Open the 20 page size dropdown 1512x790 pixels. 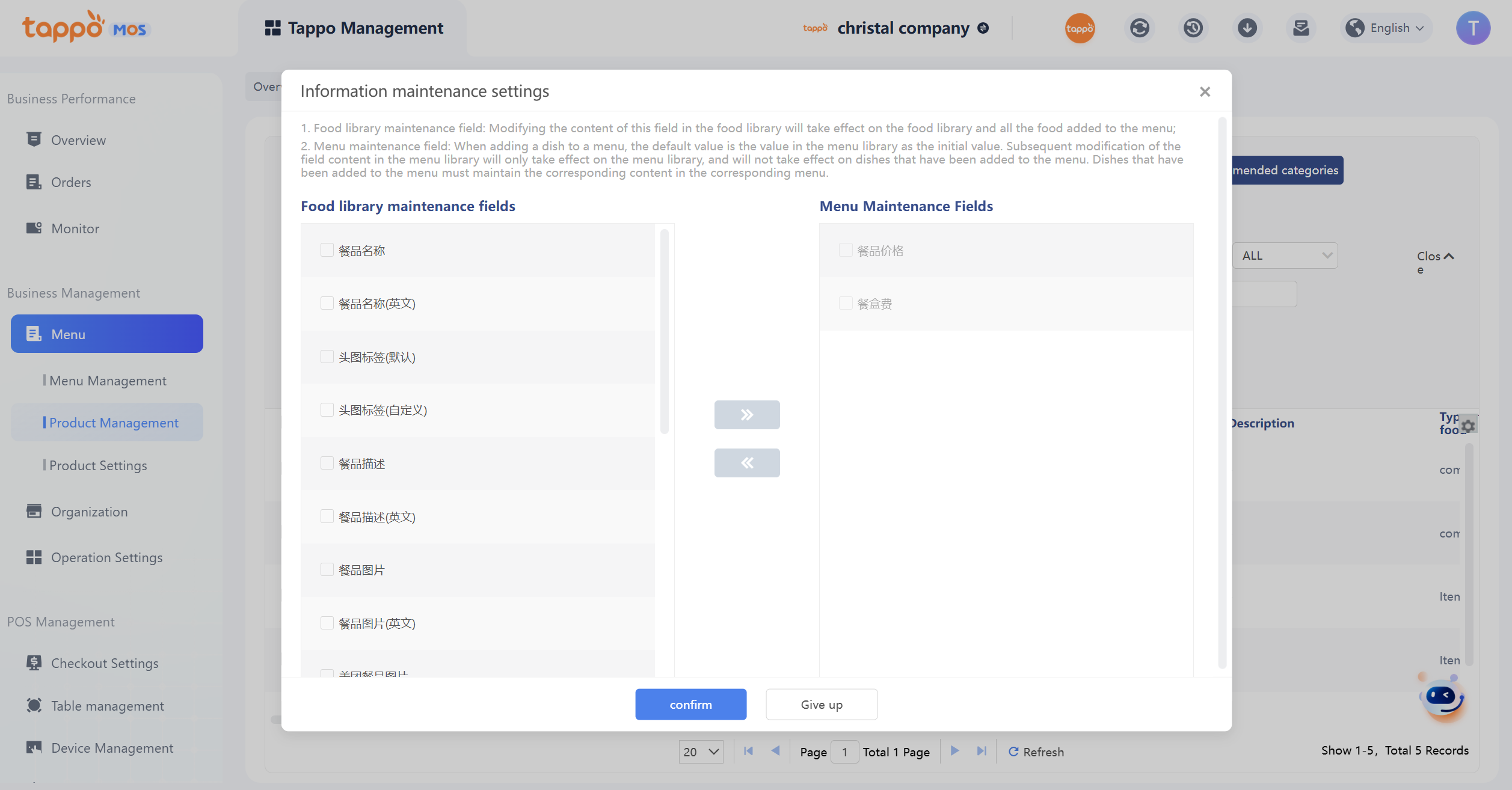701,752
